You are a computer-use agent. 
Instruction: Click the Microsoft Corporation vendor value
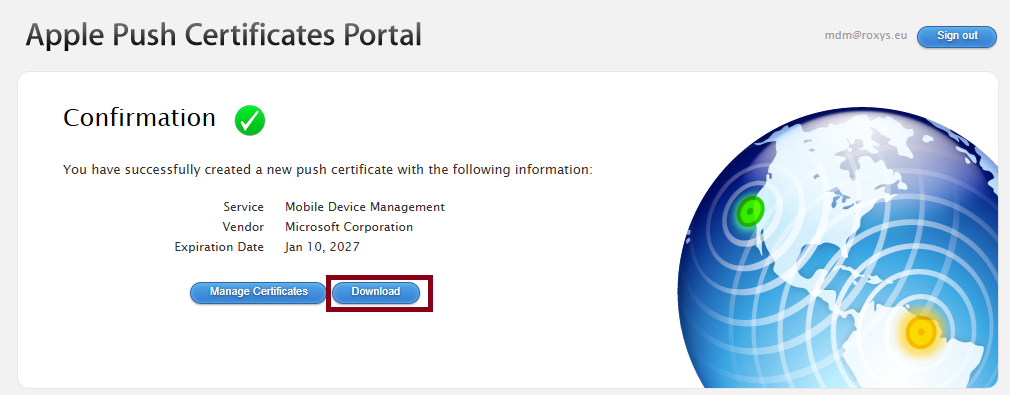(x=348, y=227)
